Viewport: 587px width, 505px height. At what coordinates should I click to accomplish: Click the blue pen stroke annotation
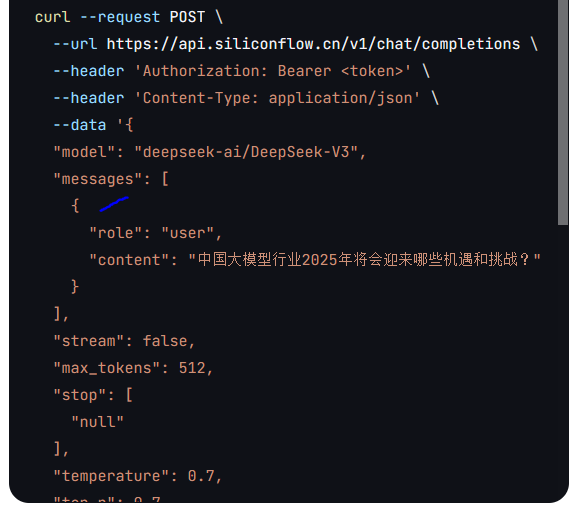[x=114, y=204]
